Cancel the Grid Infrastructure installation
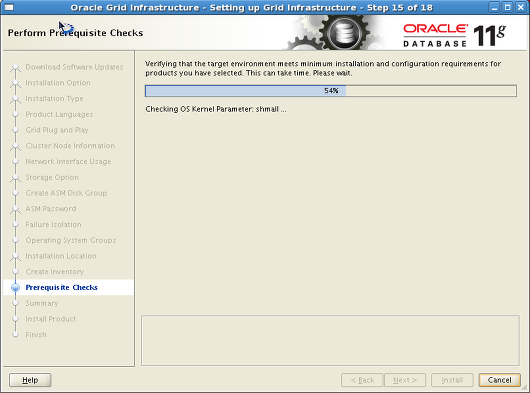The height and width of the screenshot is (393, 530). [x=500, y=380]
